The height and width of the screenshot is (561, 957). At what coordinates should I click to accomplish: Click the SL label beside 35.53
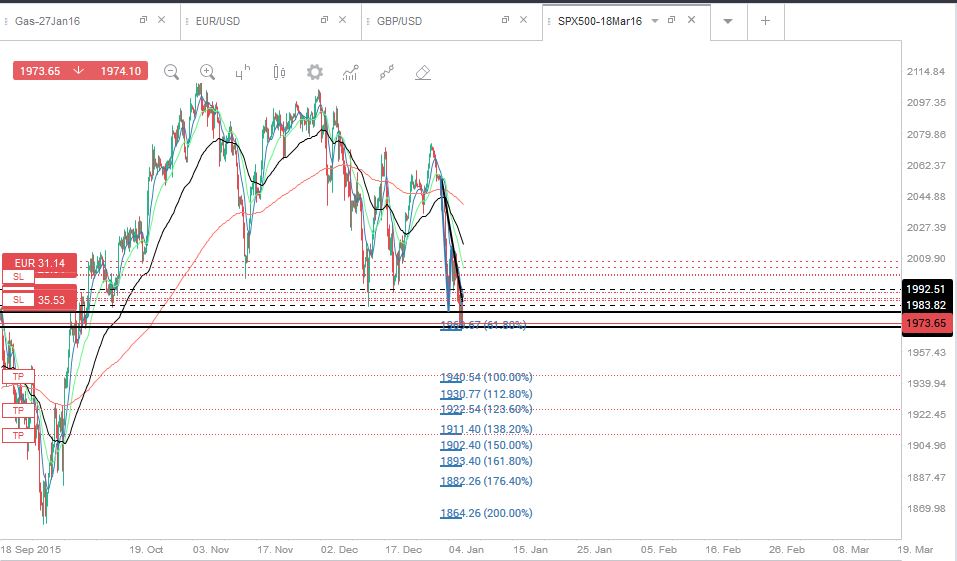point(18,300)
